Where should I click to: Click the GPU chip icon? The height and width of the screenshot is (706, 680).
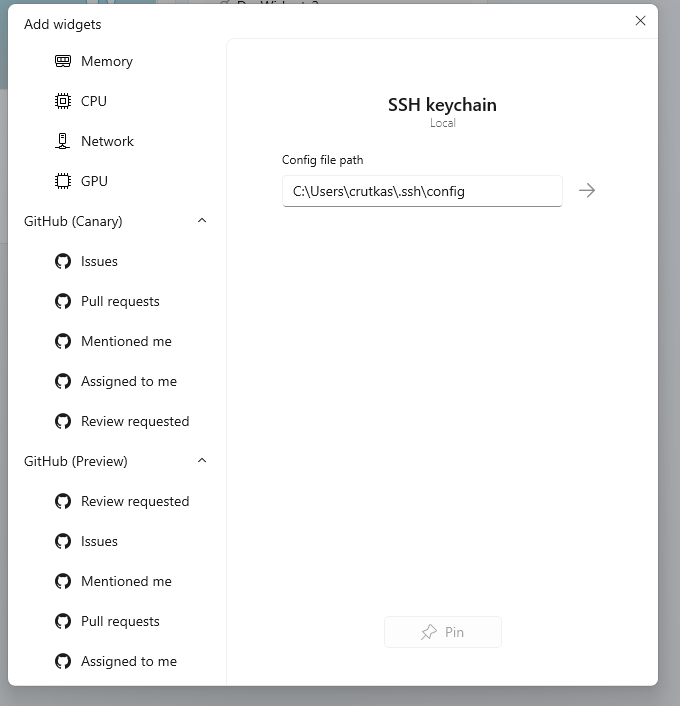pyautogui.click(x=63, y=181)
